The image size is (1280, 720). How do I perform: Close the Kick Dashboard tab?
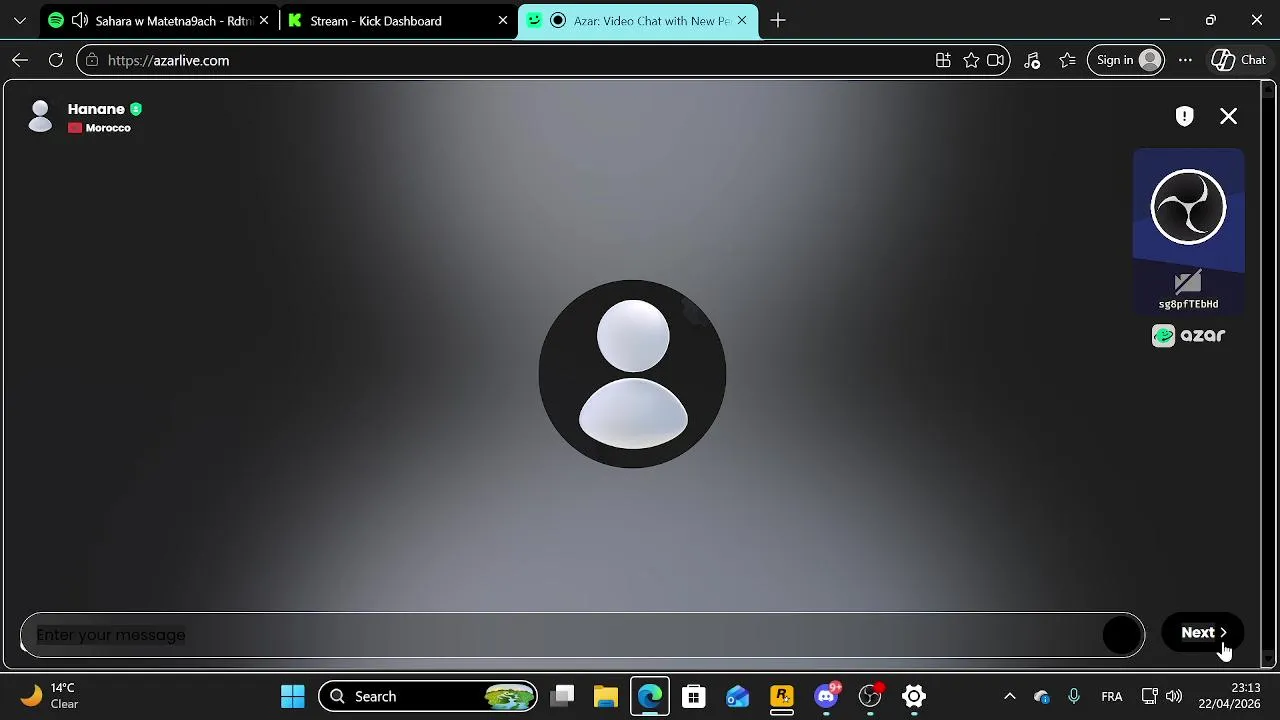(503, 20)
